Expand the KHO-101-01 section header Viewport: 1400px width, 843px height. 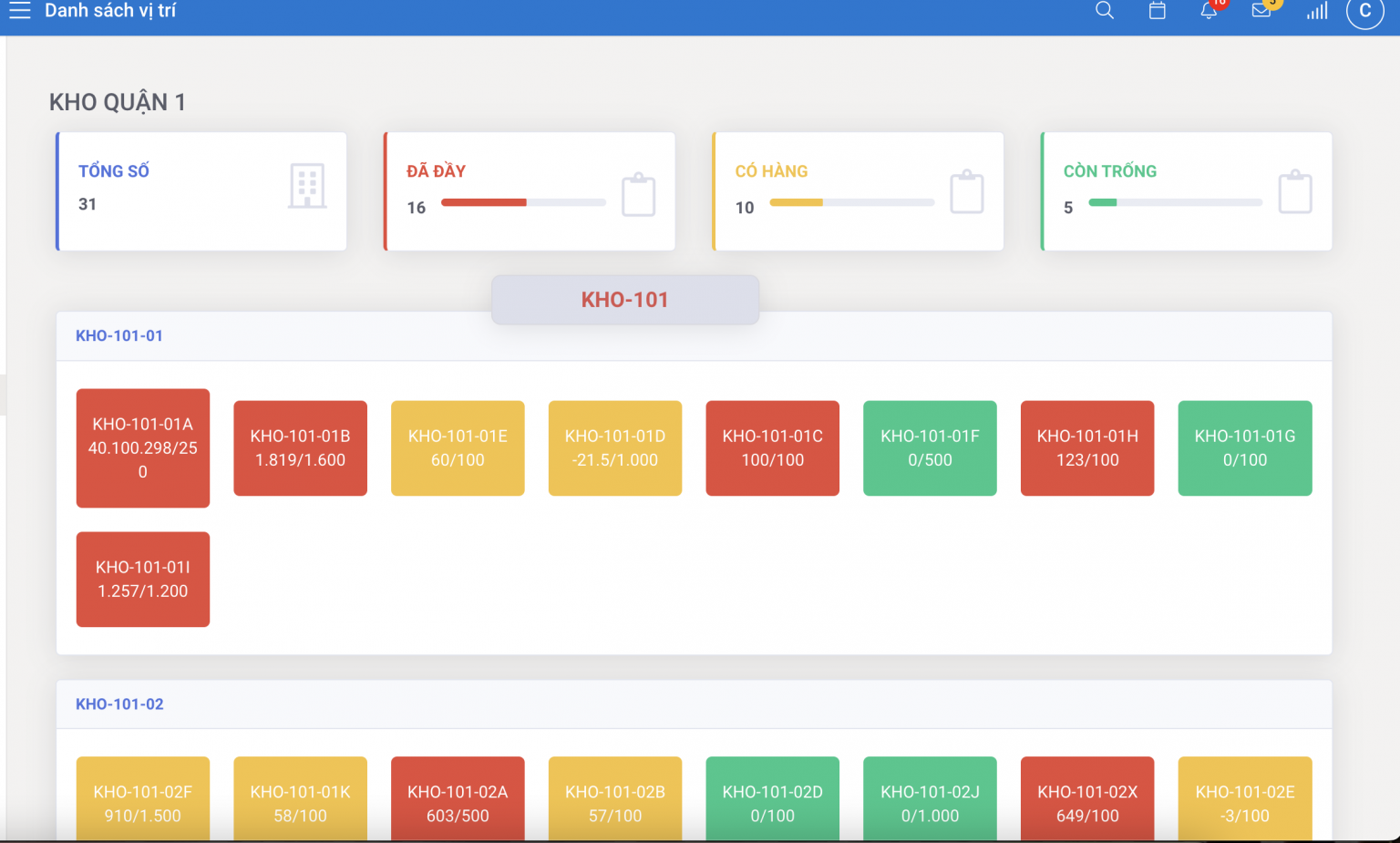coord(119,335)
